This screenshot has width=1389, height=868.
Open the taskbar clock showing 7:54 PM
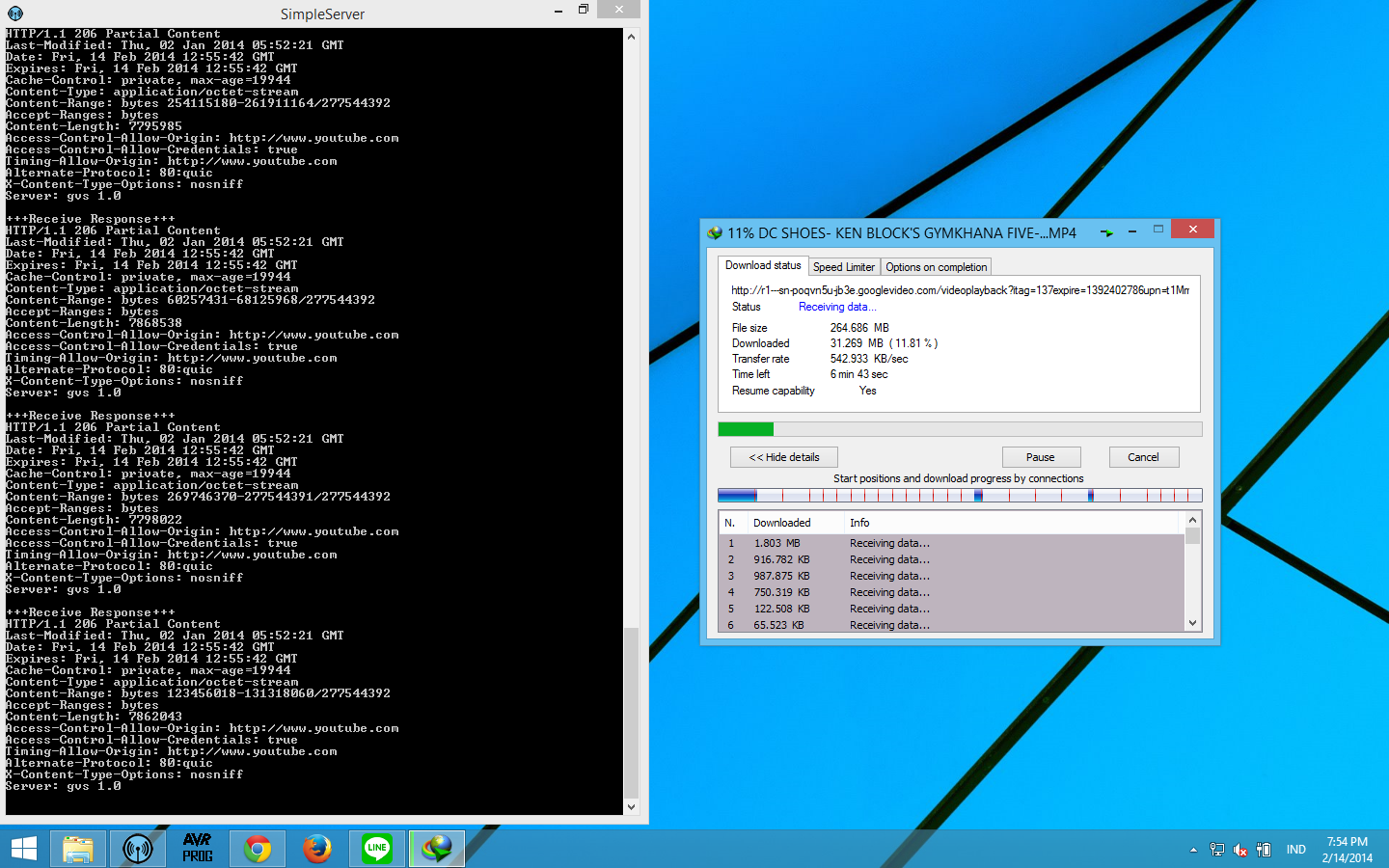1348,850
